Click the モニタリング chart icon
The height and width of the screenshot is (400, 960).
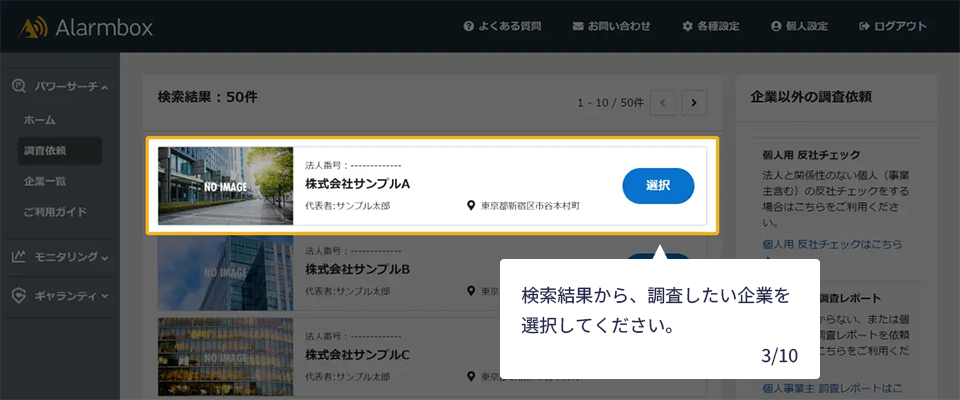18,257
